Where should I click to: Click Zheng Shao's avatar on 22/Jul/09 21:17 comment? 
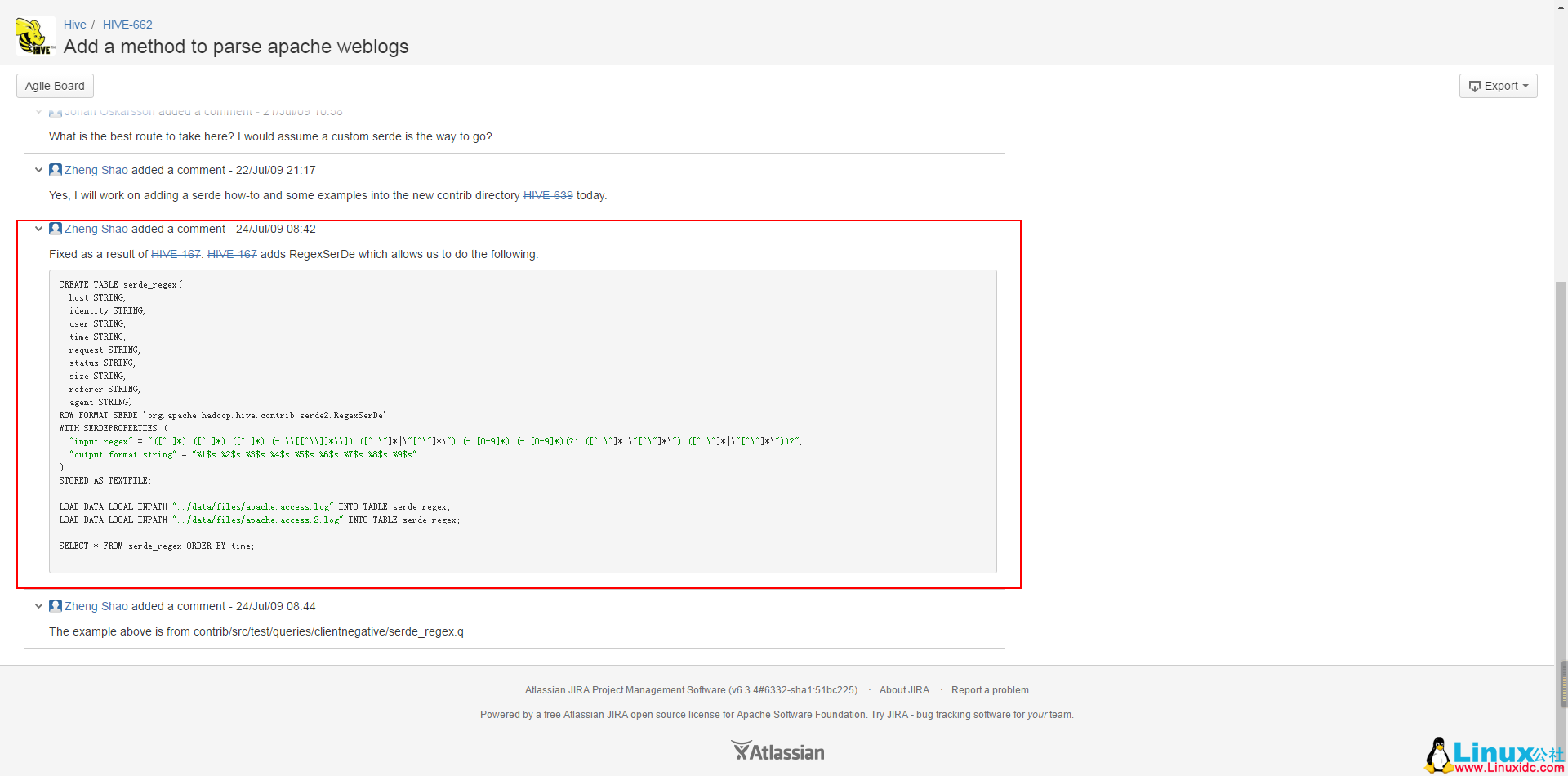point(56,170)
